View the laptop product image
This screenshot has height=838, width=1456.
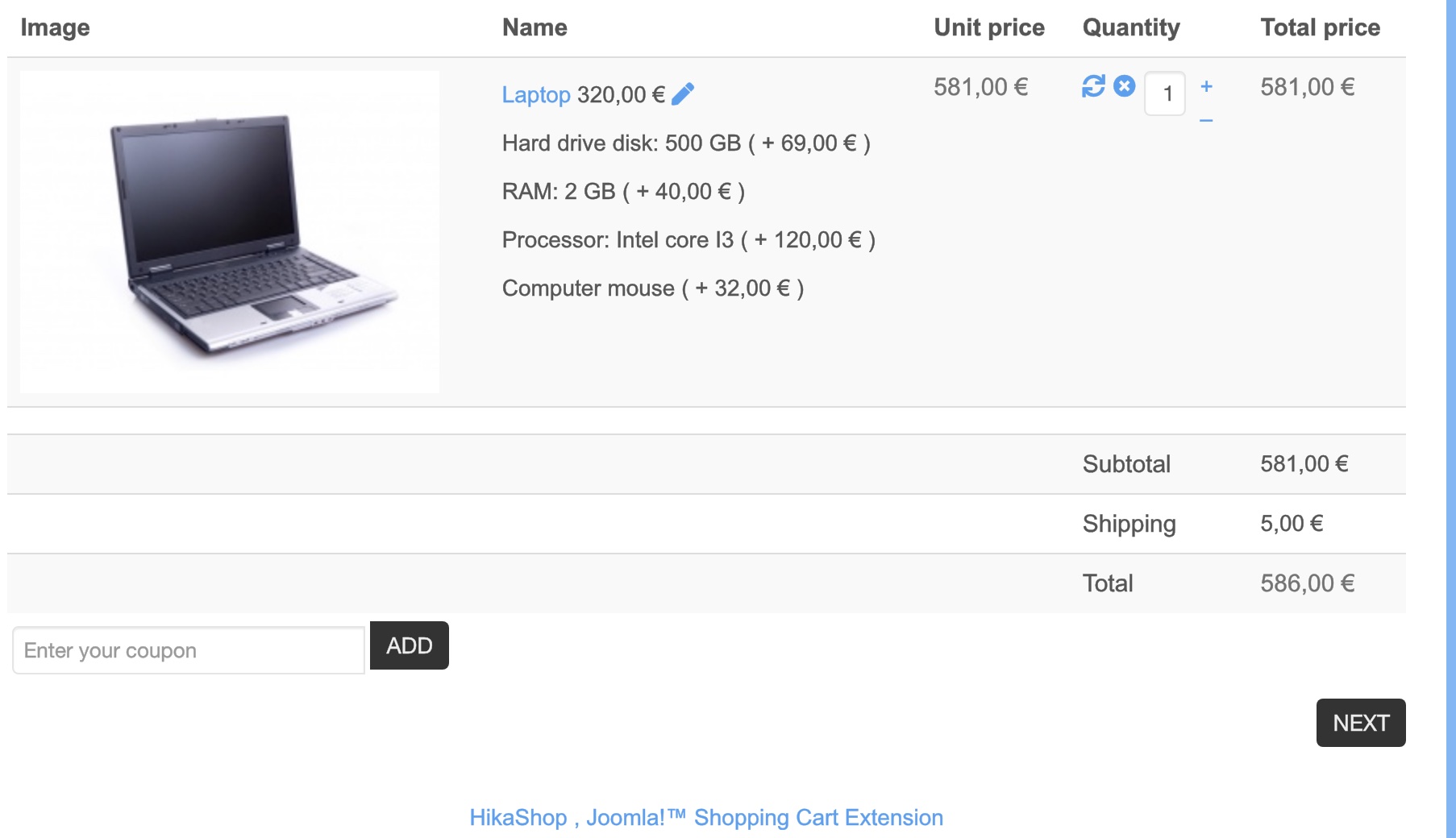click(x=230, y=232)
